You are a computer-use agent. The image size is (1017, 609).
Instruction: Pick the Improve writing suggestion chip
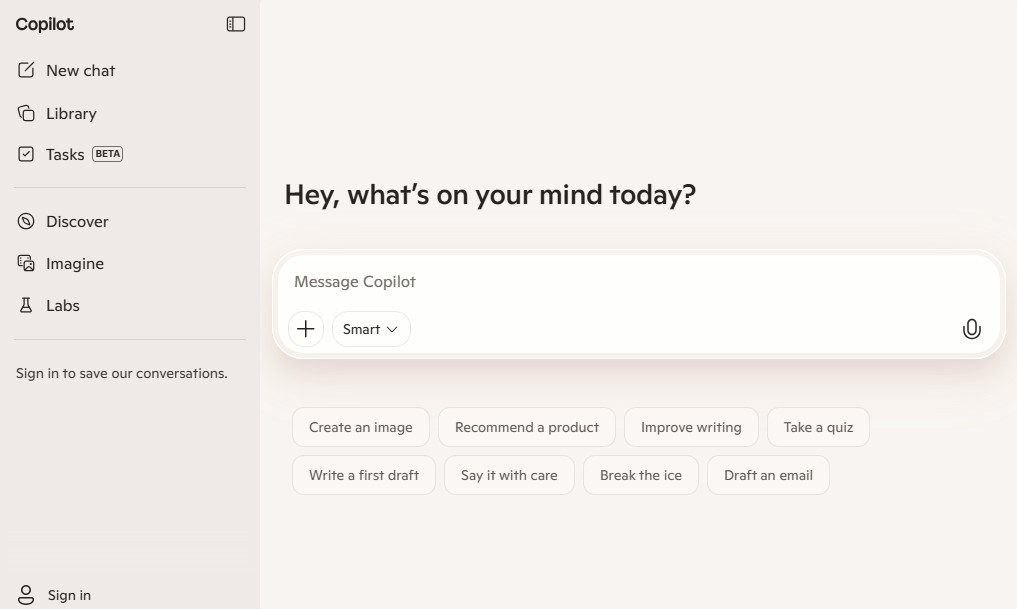691,427
